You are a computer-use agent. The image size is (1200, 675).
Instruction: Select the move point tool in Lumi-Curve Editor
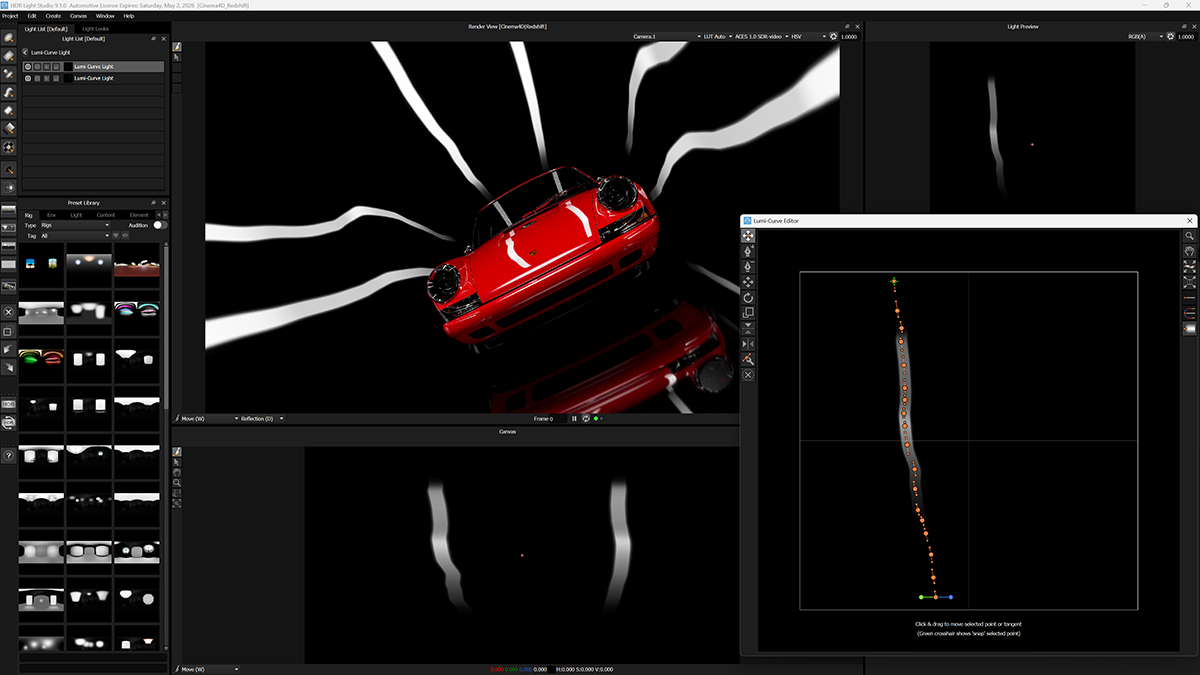[748, 236]
